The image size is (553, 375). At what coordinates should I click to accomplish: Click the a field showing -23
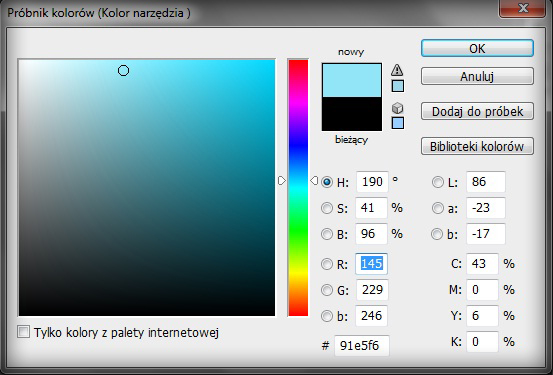click(x=486, y=208)
